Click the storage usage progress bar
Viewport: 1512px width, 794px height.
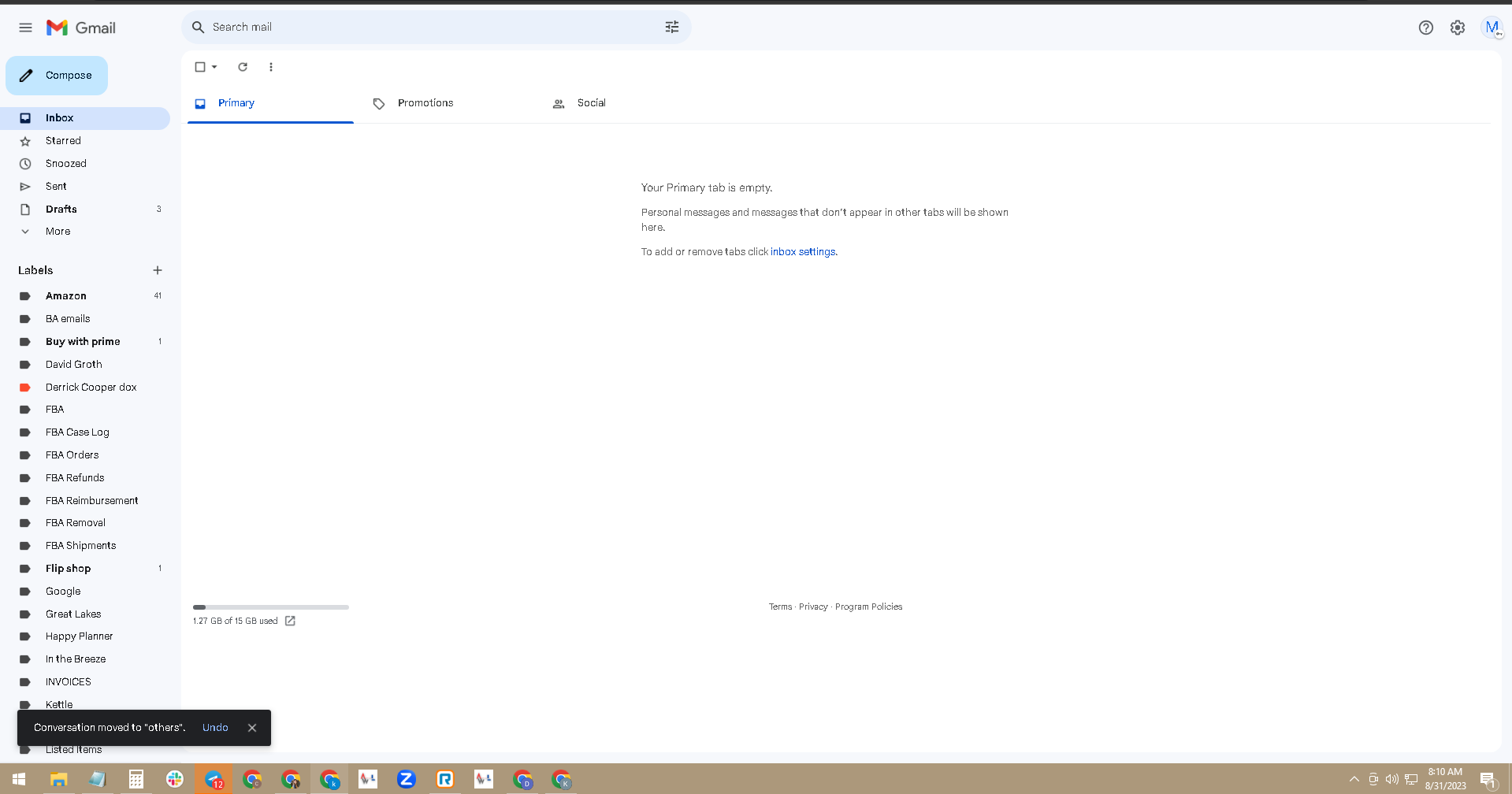tap(271, 607)
